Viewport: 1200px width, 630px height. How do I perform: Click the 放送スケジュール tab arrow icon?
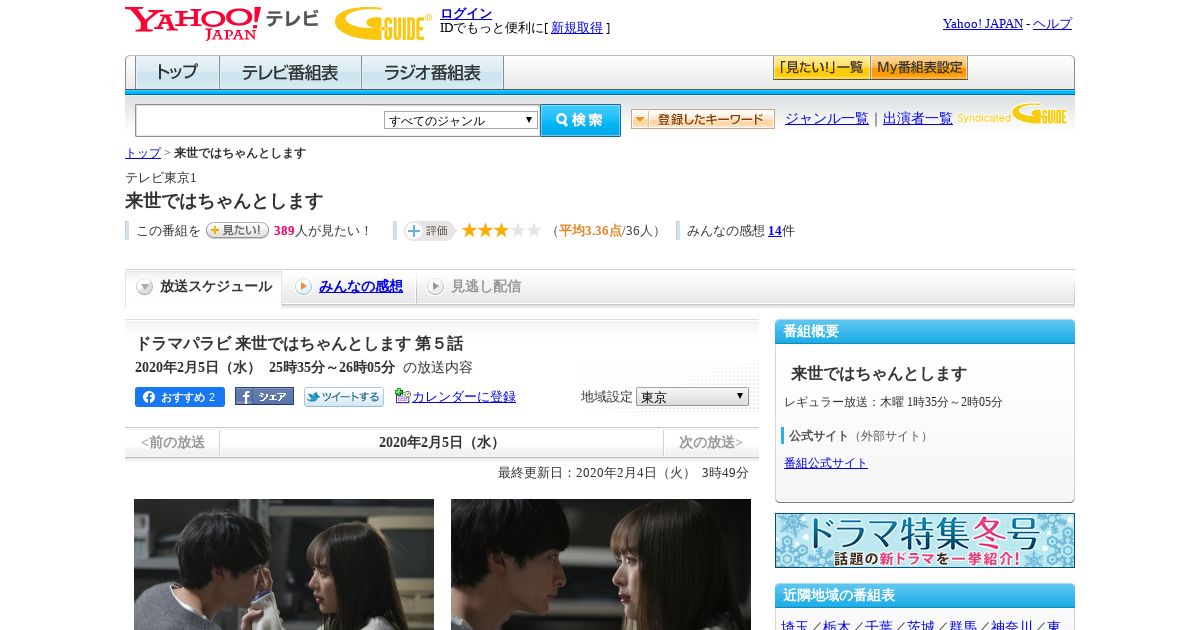coord(145,287)
